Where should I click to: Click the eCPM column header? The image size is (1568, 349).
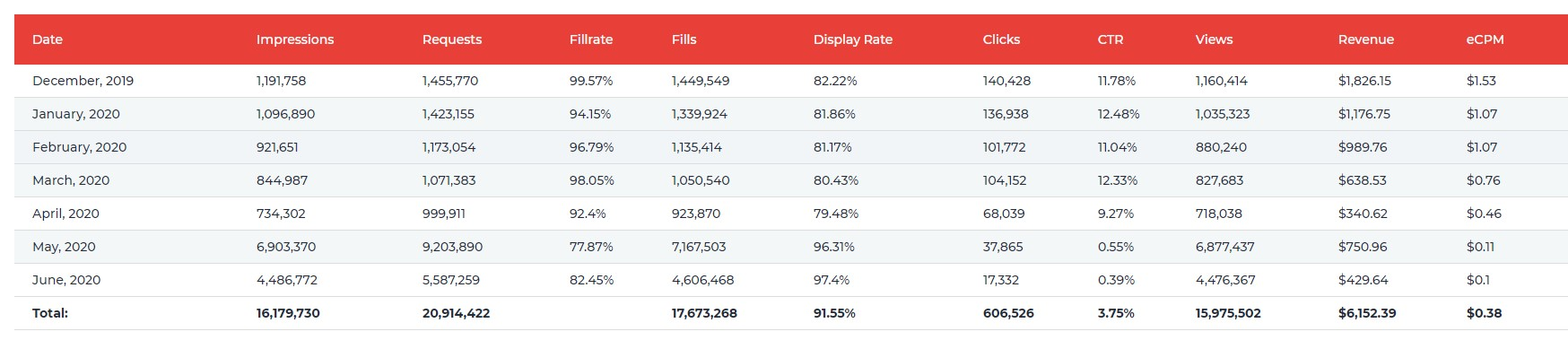coord(1485,39)
